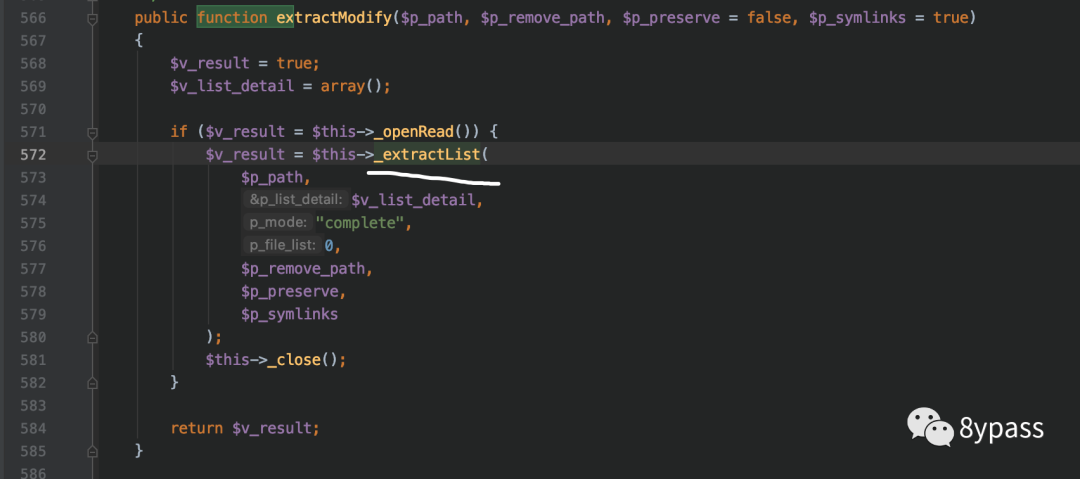The image size is (1080, 479).
Task: Collapse the extractModify function fold at line 566
Action: 92,20
